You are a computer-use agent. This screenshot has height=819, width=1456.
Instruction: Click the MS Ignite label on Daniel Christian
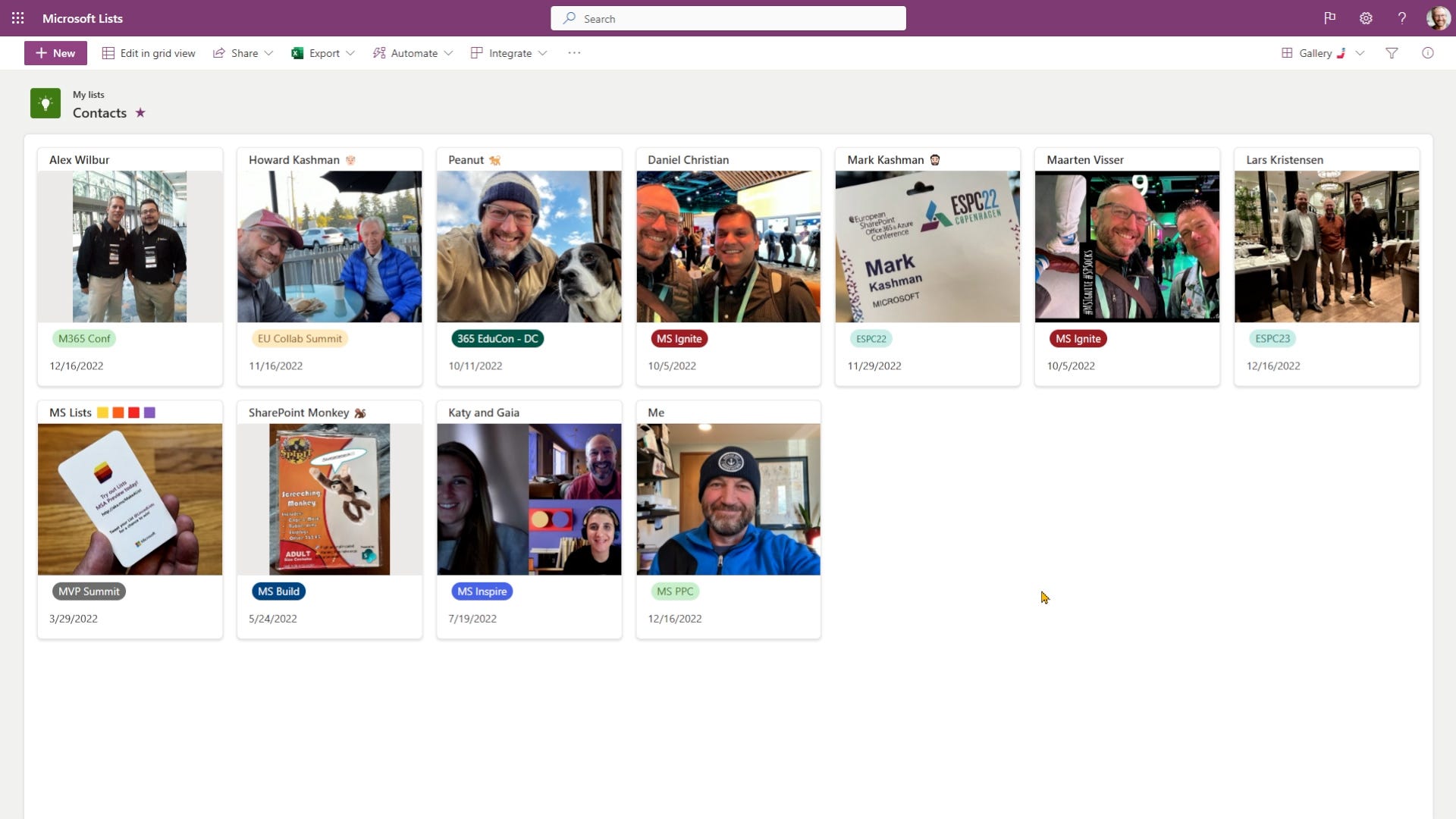coord(679,338)
